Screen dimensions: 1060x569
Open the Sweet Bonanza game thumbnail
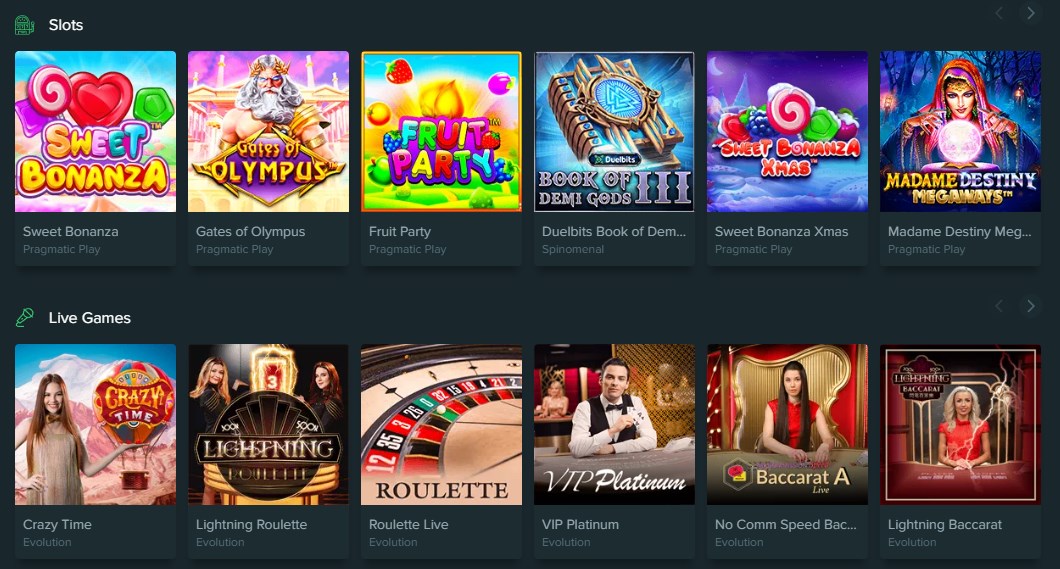pyautogui.click(x=95, y=132)
